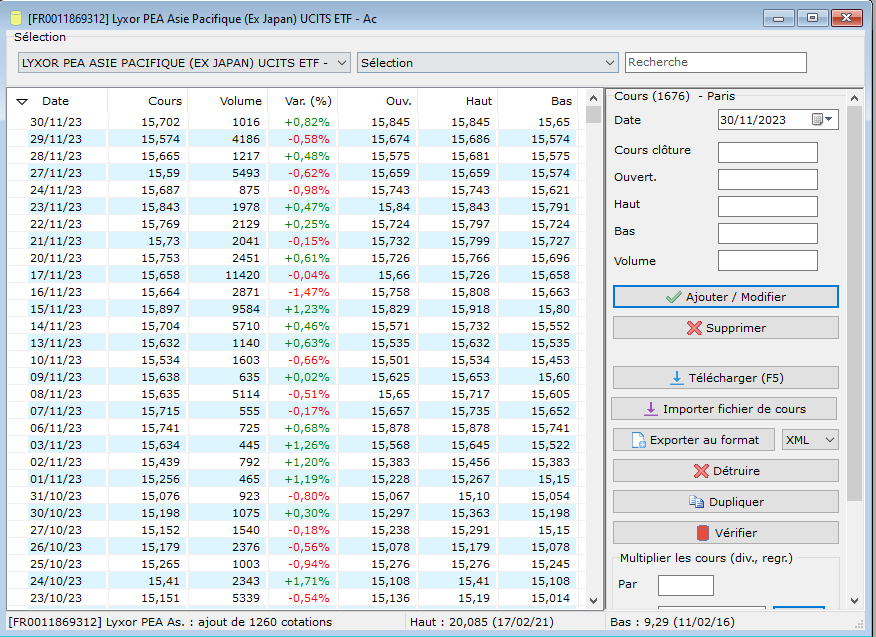Expand the date picker arrow for 30/11/2023

pyautogui.click(x=830, y=119)
